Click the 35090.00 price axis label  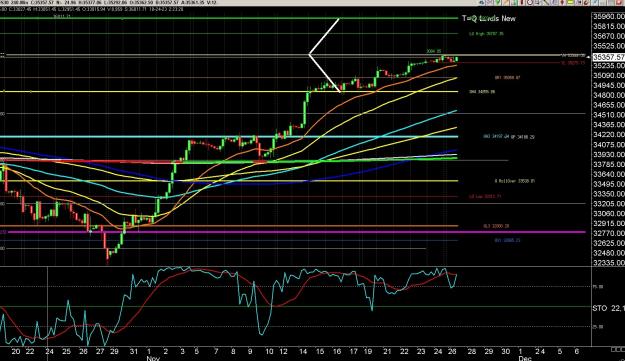pyautogui.click(x=609, y=75)
